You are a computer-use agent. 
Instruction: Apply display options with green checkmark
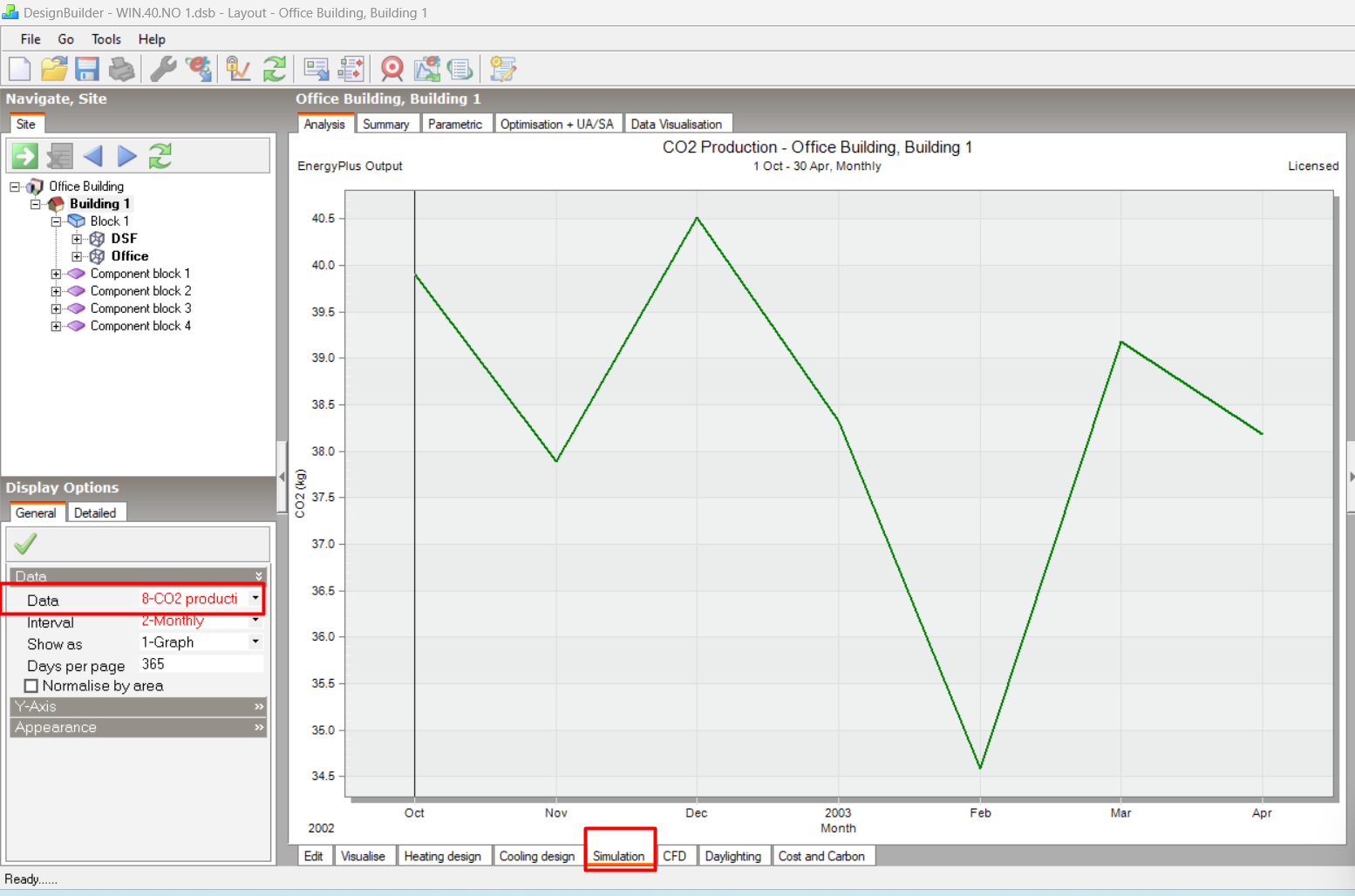[25, 544]
